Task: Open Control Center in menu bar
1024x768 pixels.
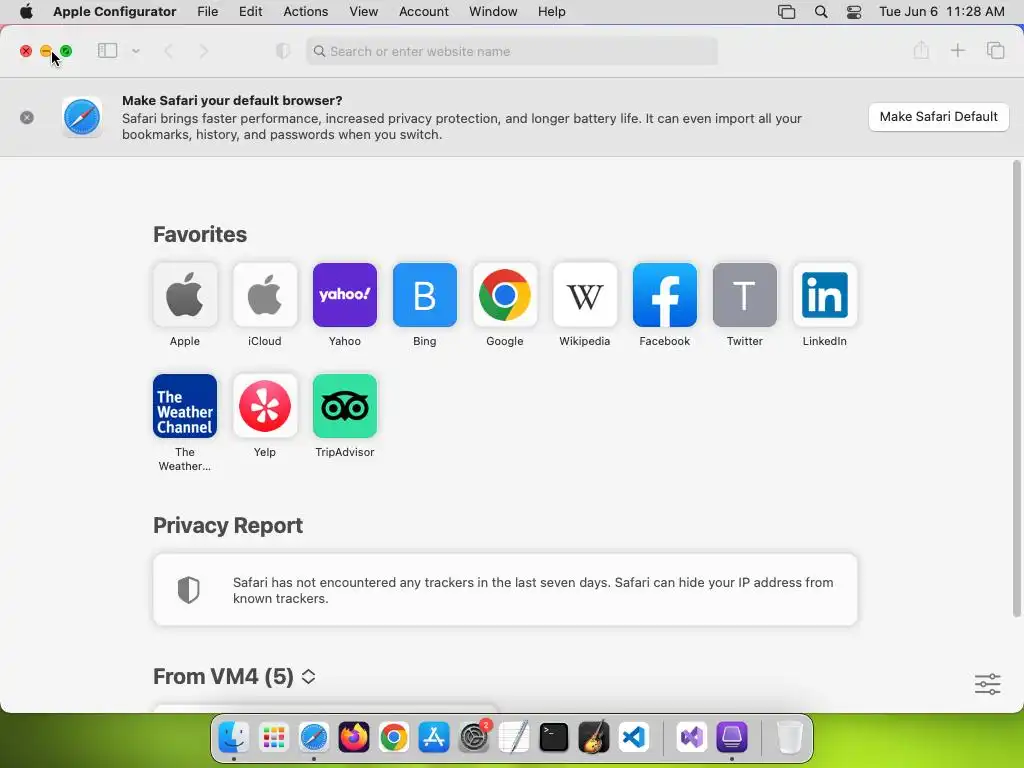Action: pyautogui.click(x=854, y=12)
